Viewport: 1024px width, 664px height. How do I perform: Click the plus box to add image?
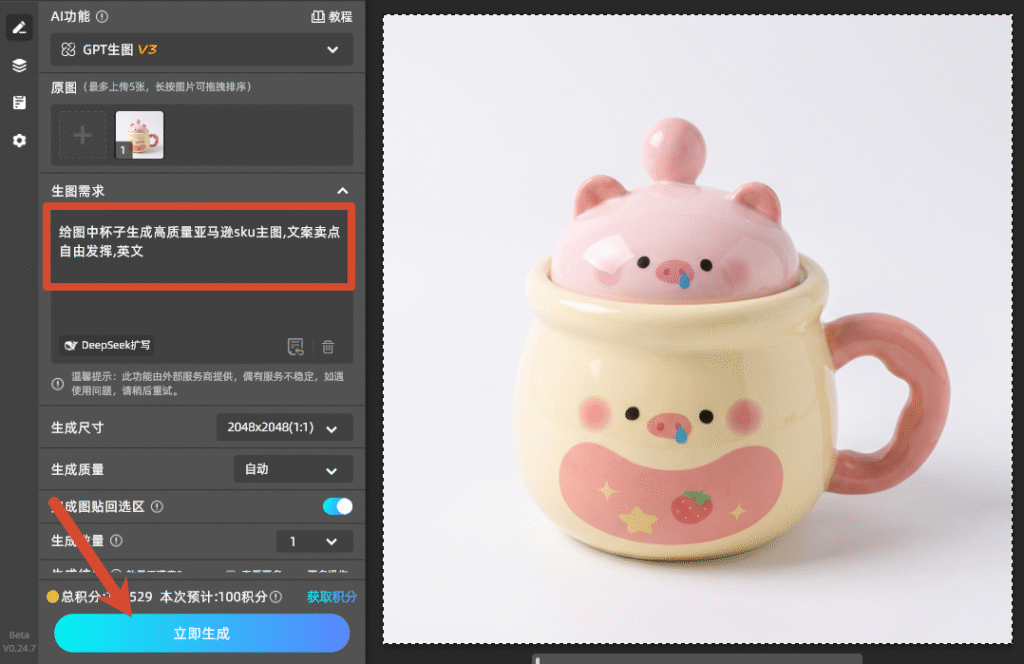(x=82, y=135)
